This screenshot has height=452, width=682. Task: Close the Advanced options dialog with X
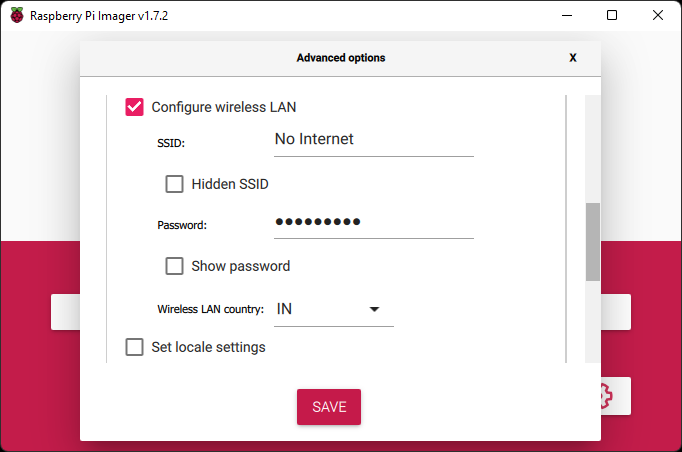tap(573, 58)
